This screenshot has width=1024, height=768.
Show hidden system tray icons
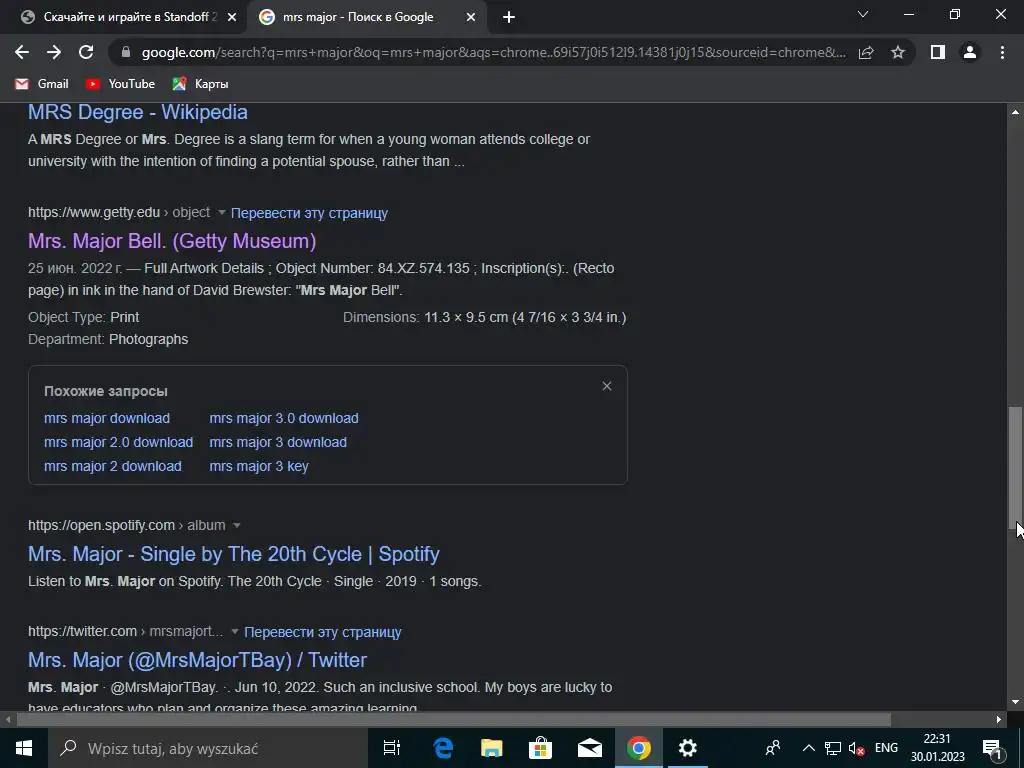point(808,748)
